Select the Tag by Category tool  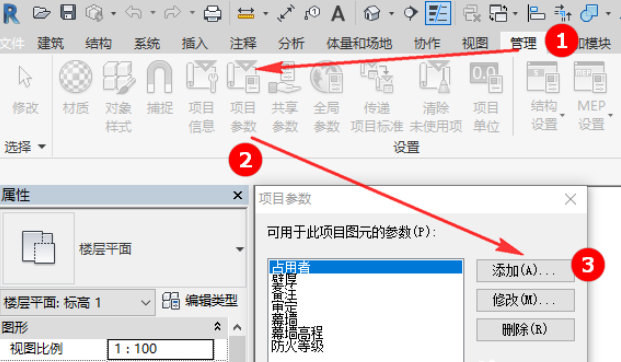(x=312, y=13)
